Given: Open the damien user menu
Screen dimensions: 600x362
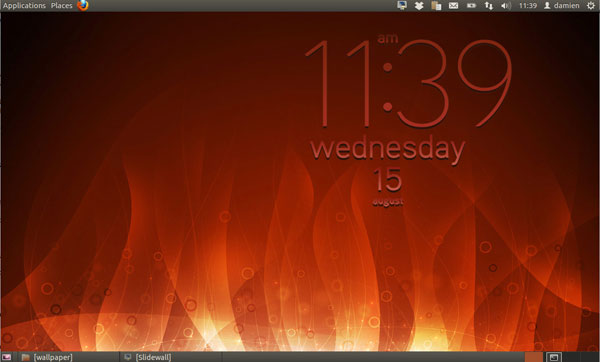Looking at the screenshot, I should (x=562, y=5).
